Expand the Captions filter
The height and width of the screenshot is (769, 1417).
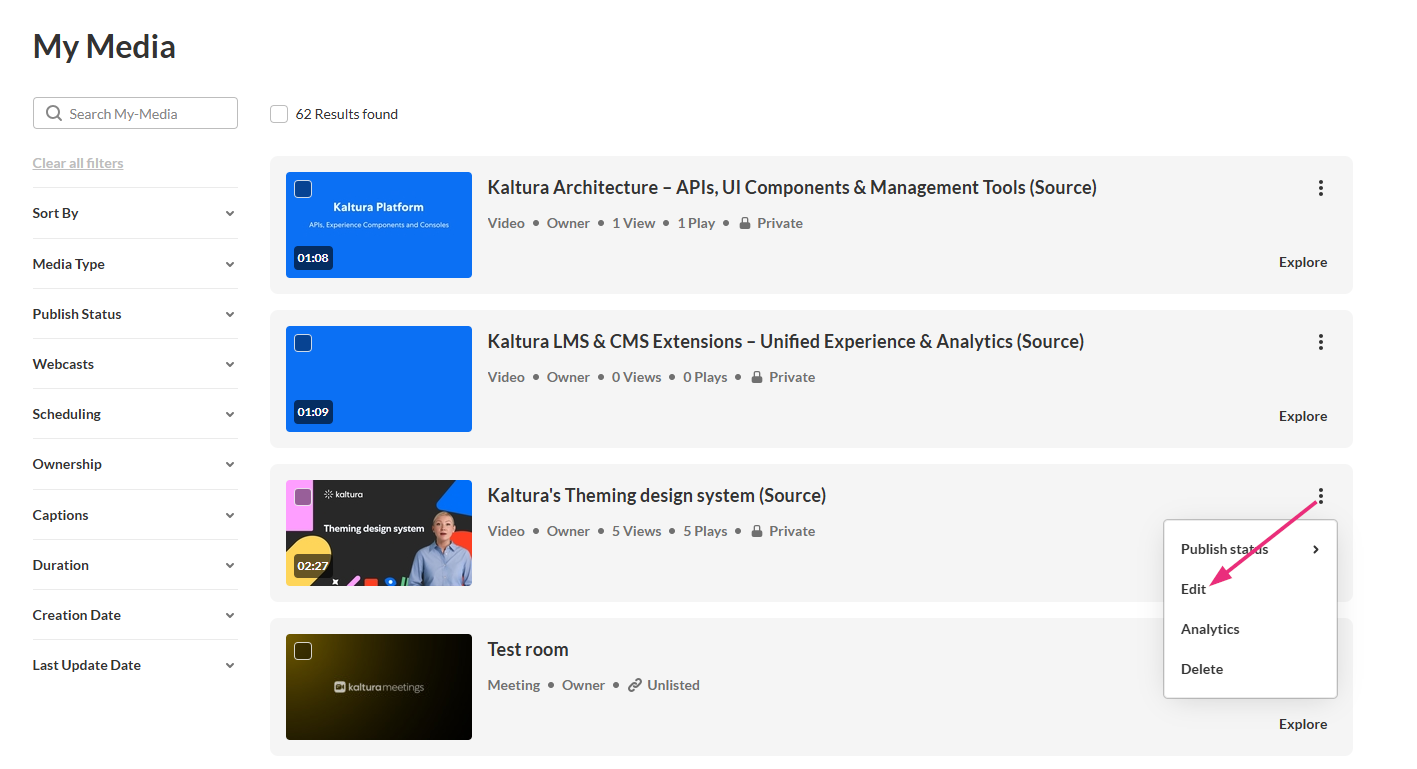[x=135, y=515]
